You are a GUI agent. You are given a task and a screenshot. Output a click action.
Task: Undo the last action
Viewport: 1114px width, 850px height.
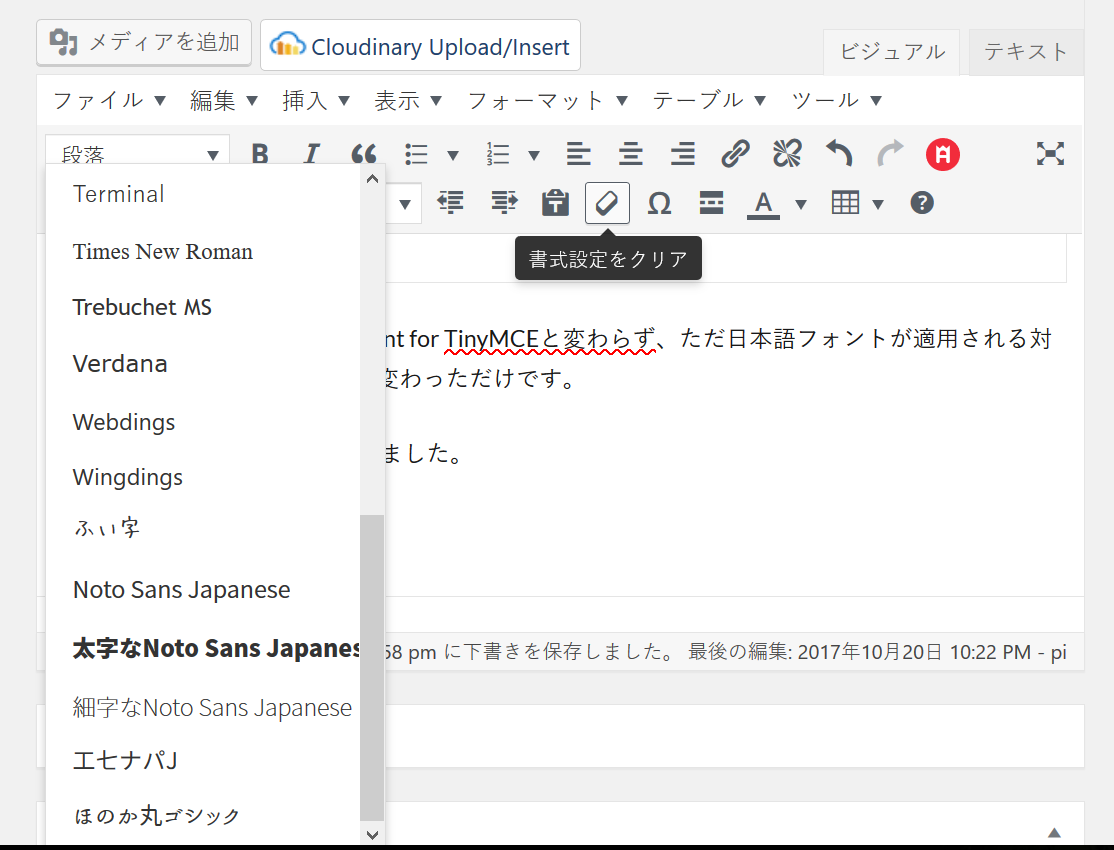click(x=839, y=154)
